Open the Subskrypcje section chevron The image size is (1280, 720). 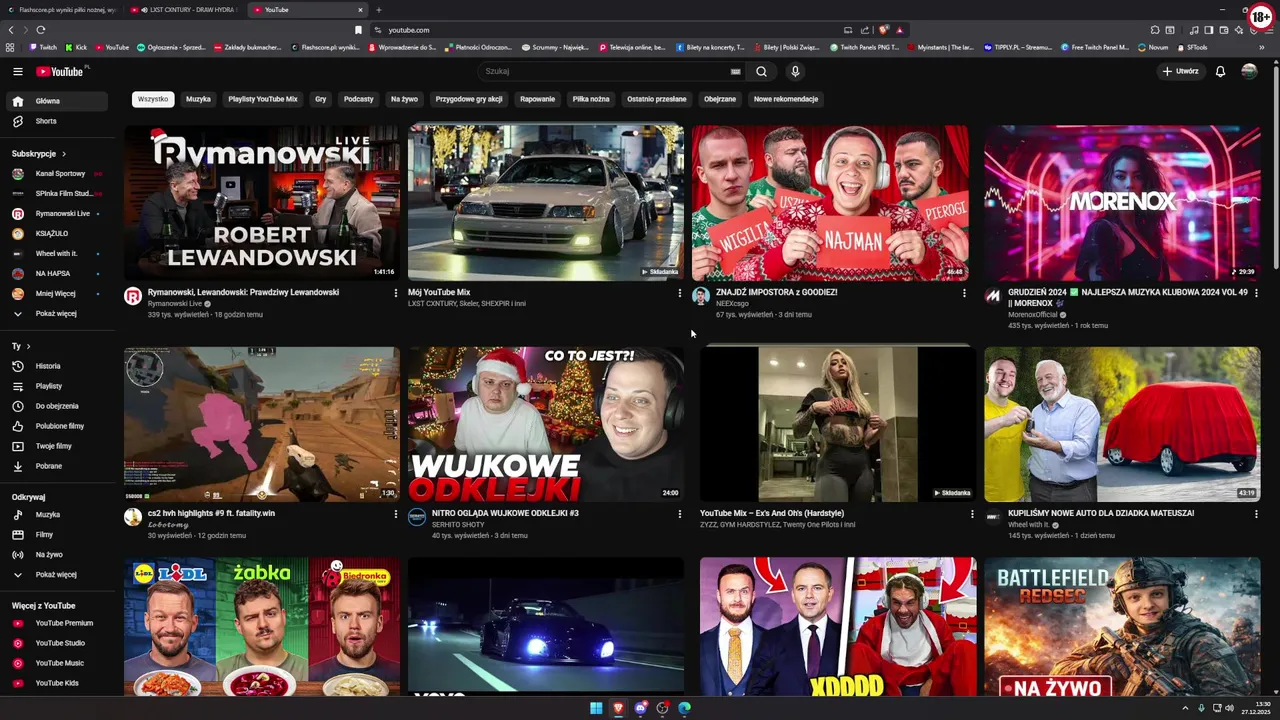[63, 154]
